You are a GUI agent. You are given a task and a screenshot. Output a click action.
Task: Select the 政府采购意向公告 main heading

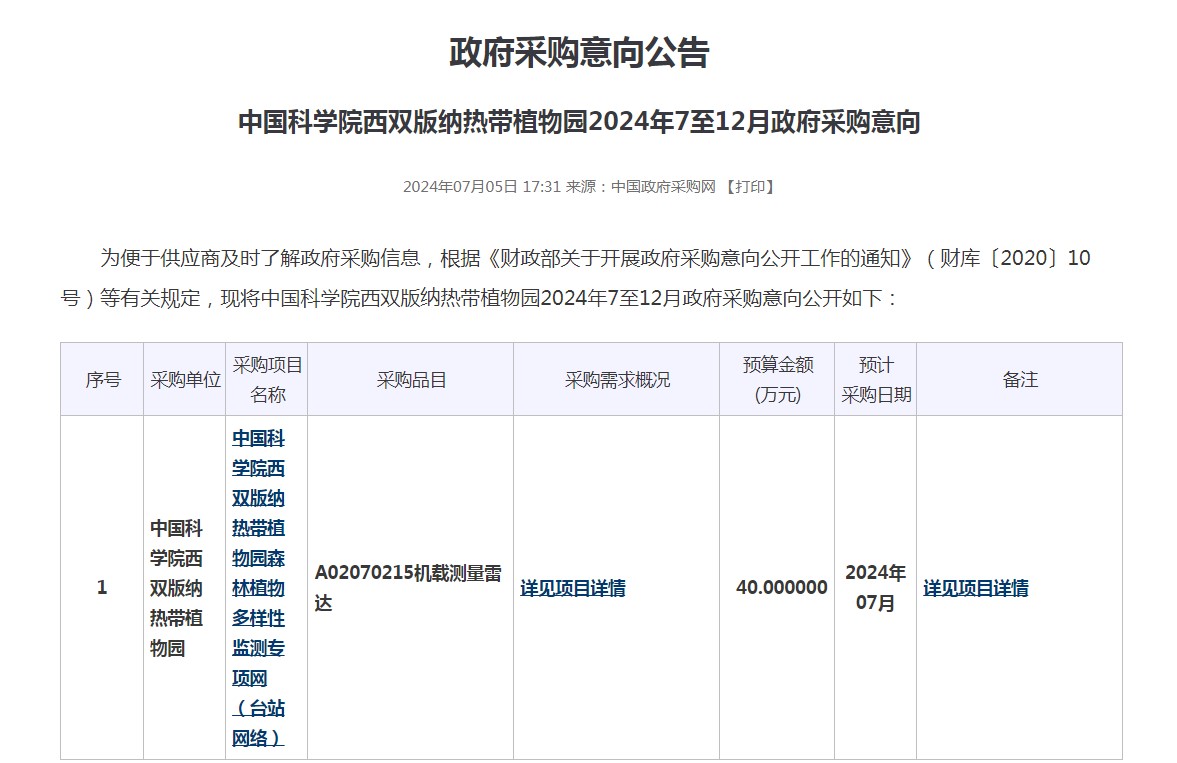coord(579,53)
